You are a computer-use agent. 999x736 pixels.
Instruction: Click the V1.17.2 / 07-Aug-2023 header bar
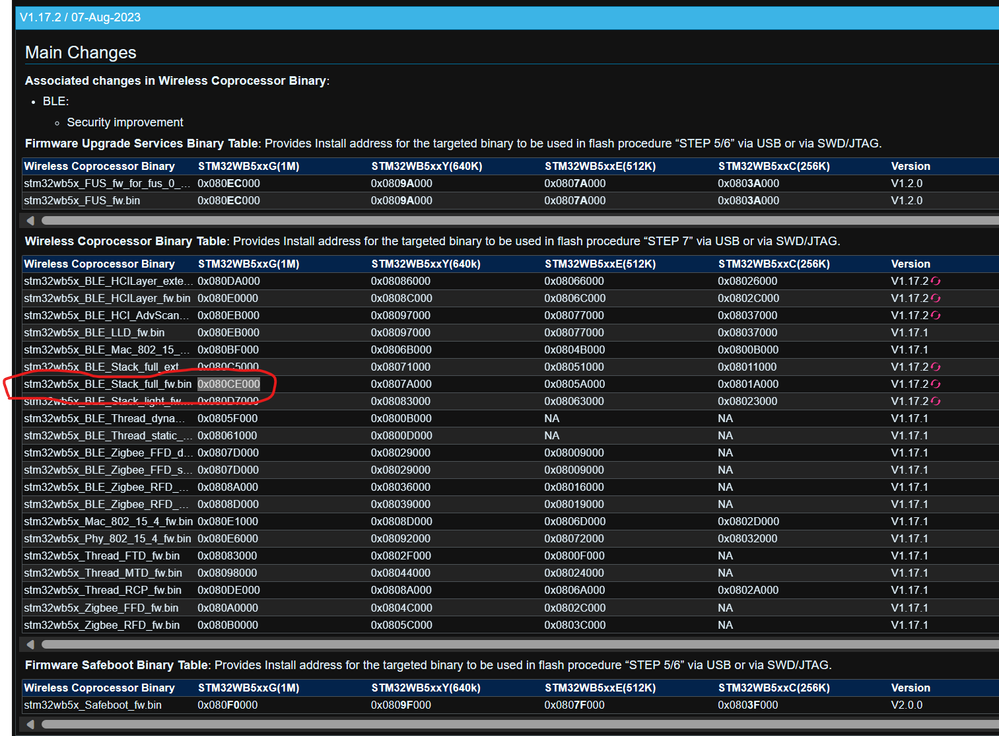coord(507,17)
